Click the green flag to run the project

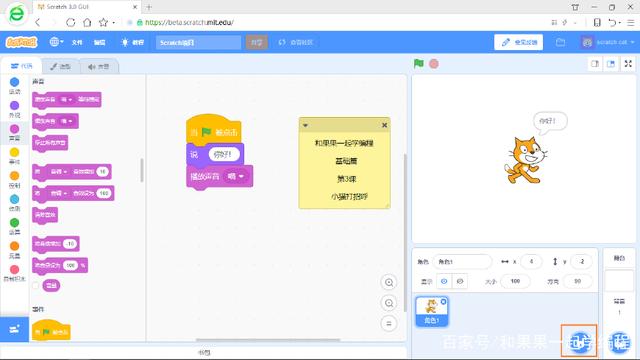pos(418,64)
